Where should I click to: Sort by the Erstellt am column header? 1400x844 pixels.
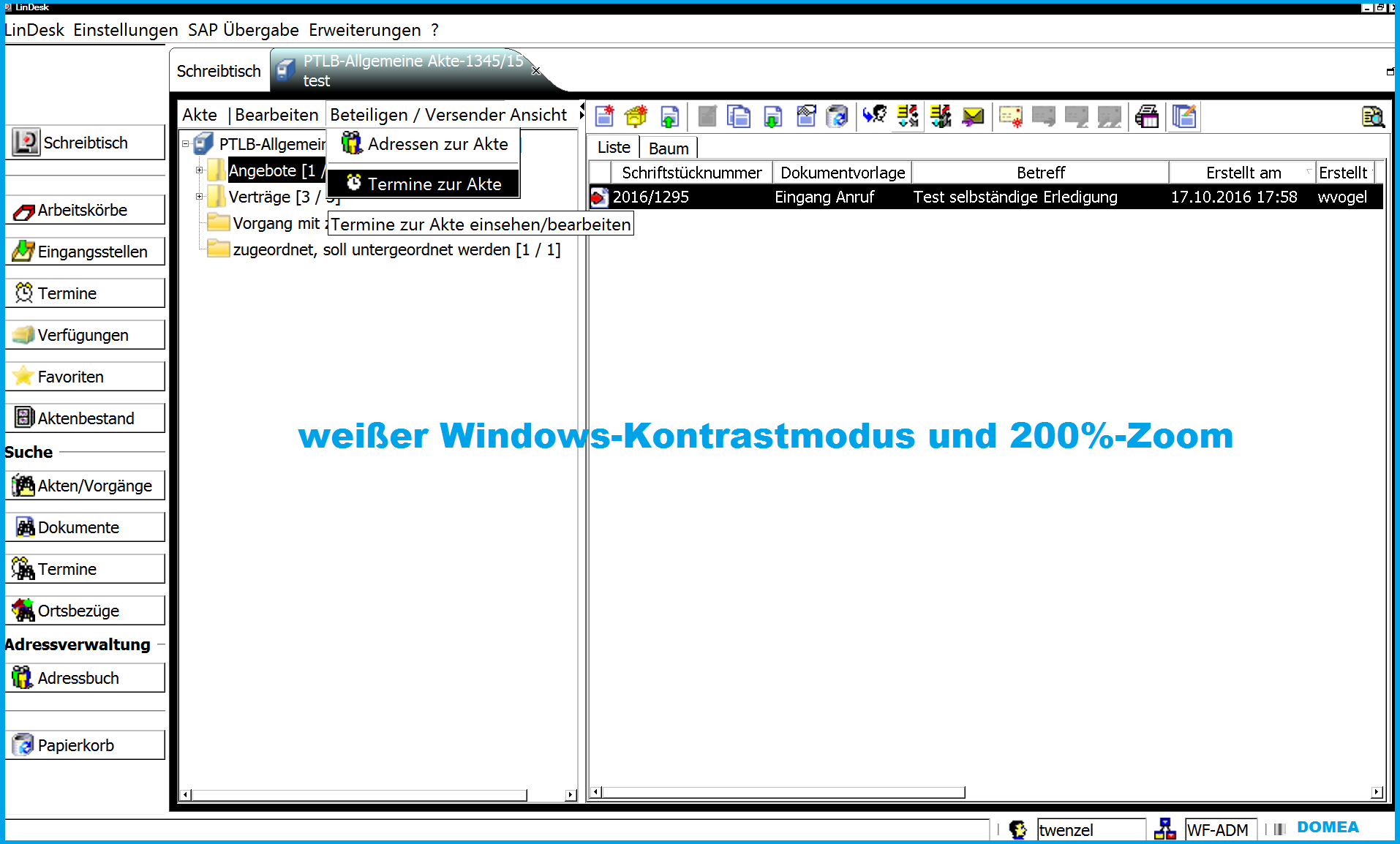1243,173
